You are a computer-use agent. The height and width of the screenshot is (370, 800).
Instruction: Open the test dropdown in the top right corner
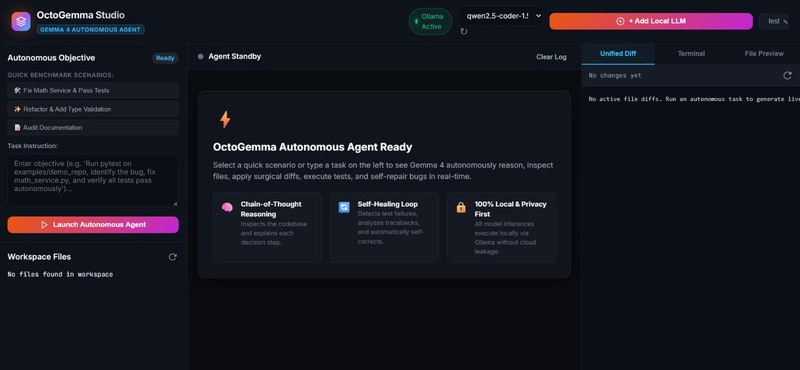click(773, 21)
